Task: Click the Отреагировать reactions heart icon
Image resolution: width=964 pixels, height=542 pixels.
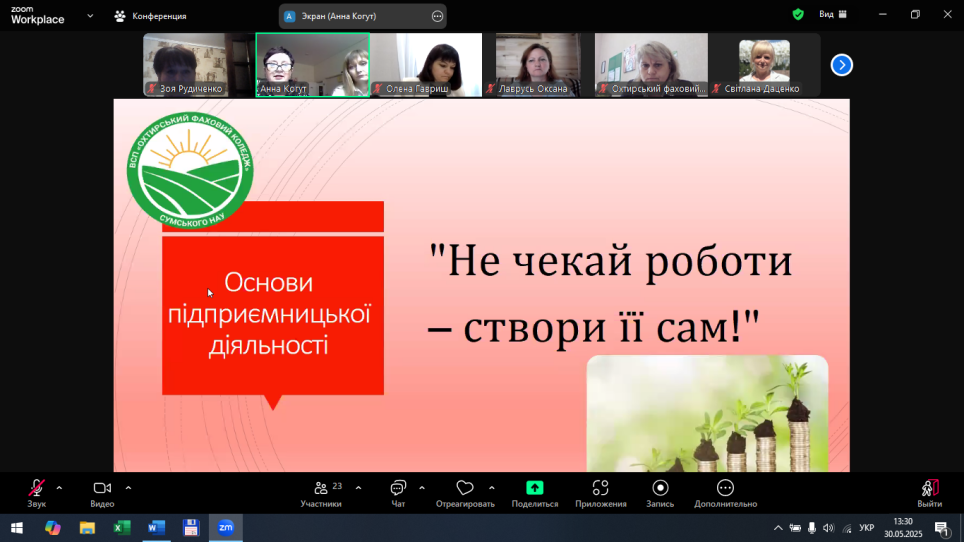Action: point(464,488)
